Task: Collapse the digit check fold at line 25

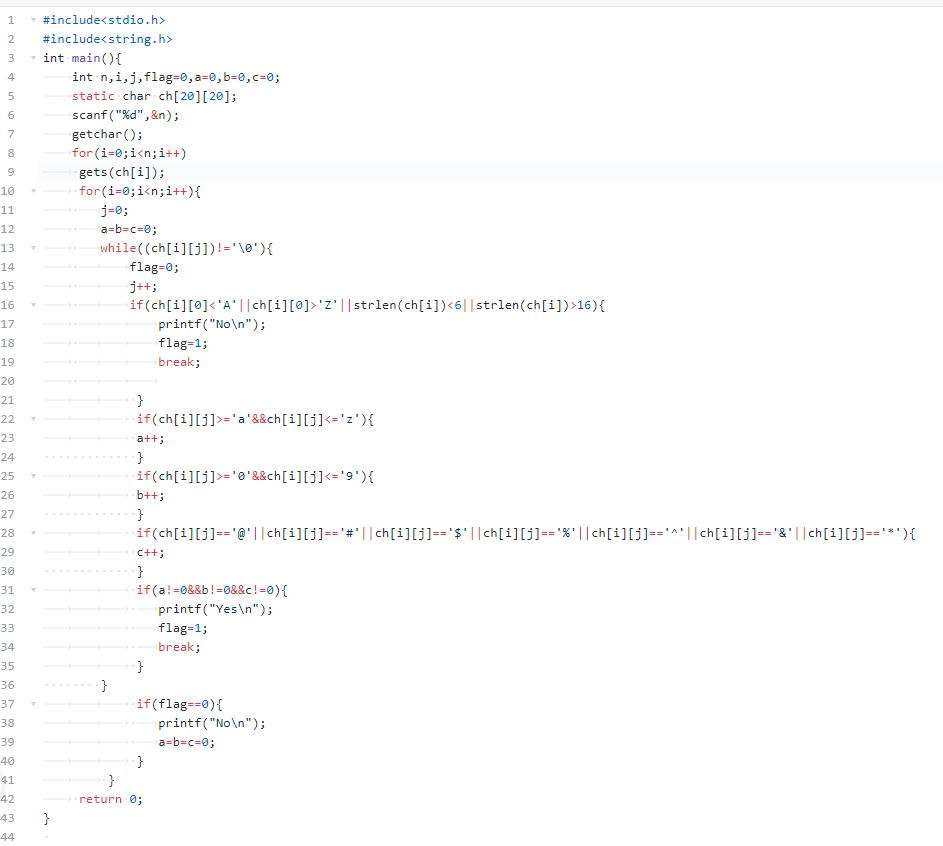Action: [x=34, y=476]
